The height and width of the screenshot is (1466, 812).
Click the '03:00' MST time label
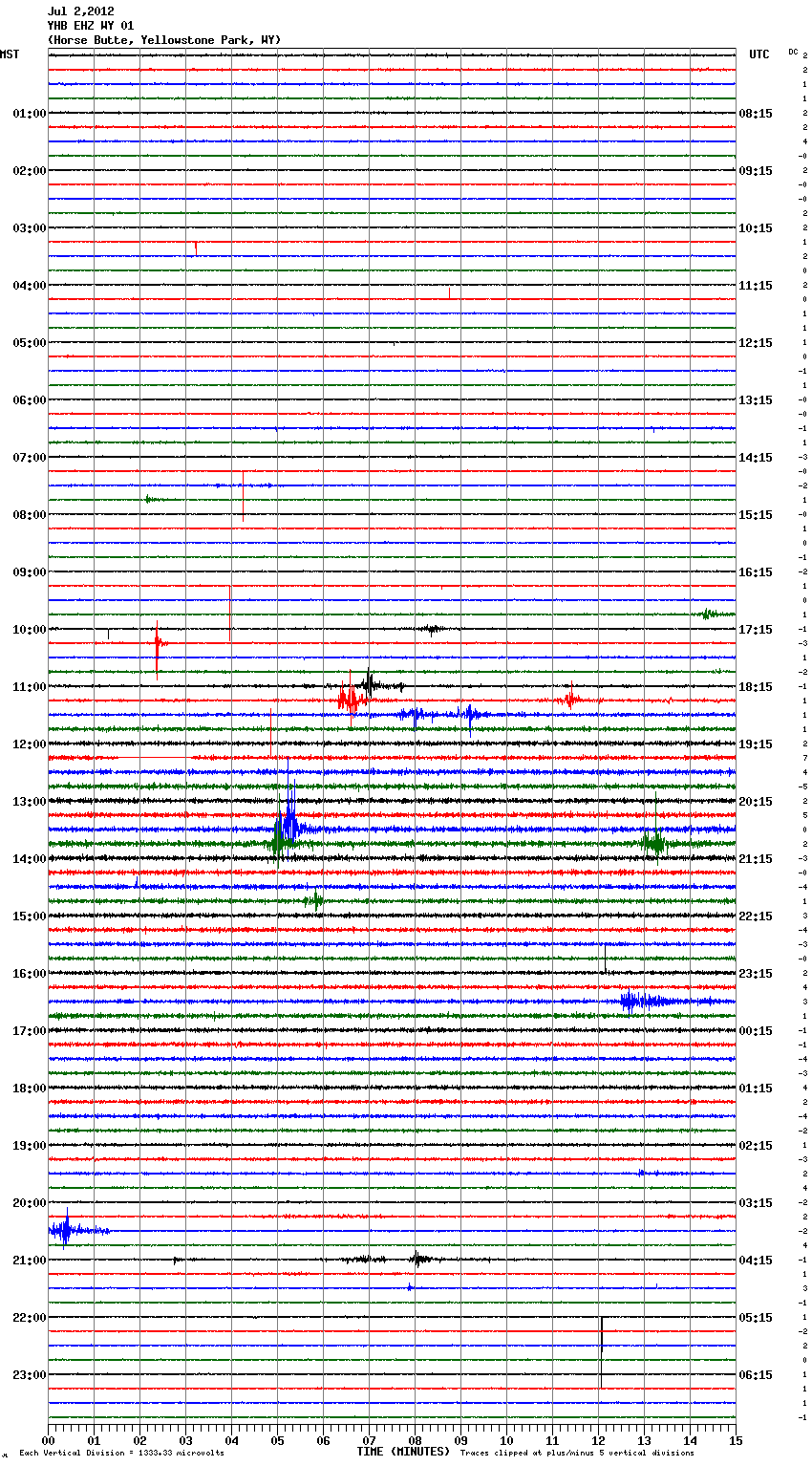29,228
